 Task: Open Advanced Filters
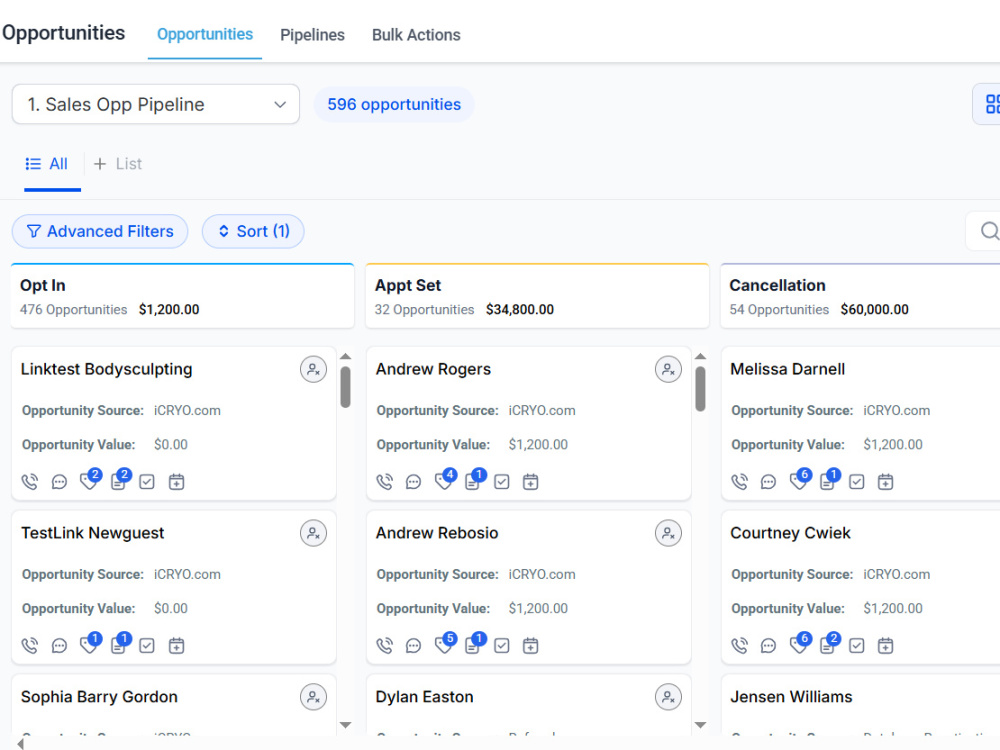tap(100, 231)
